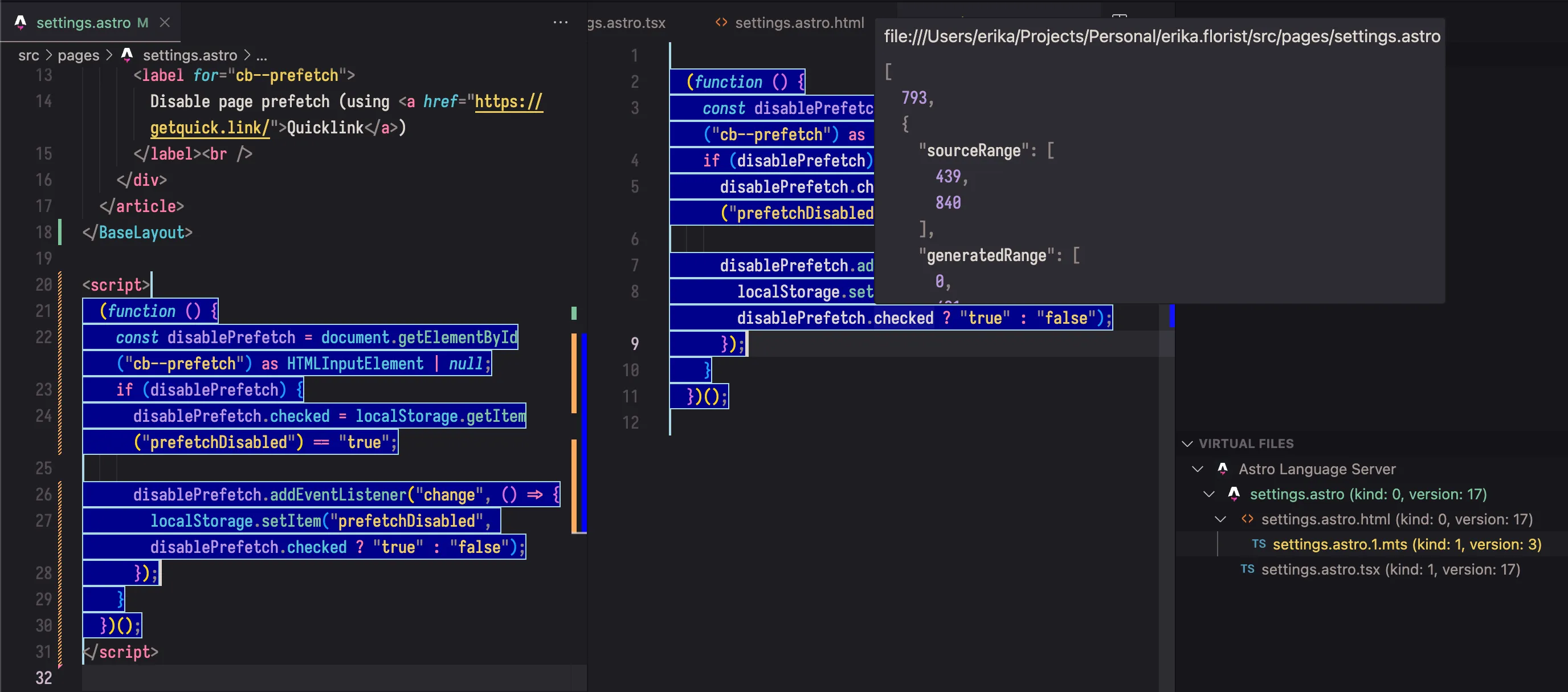The image size is (1568, 692).
Task: Click "disablePrefetch.addEventListener" on left line 26
Action: (269, 495)
